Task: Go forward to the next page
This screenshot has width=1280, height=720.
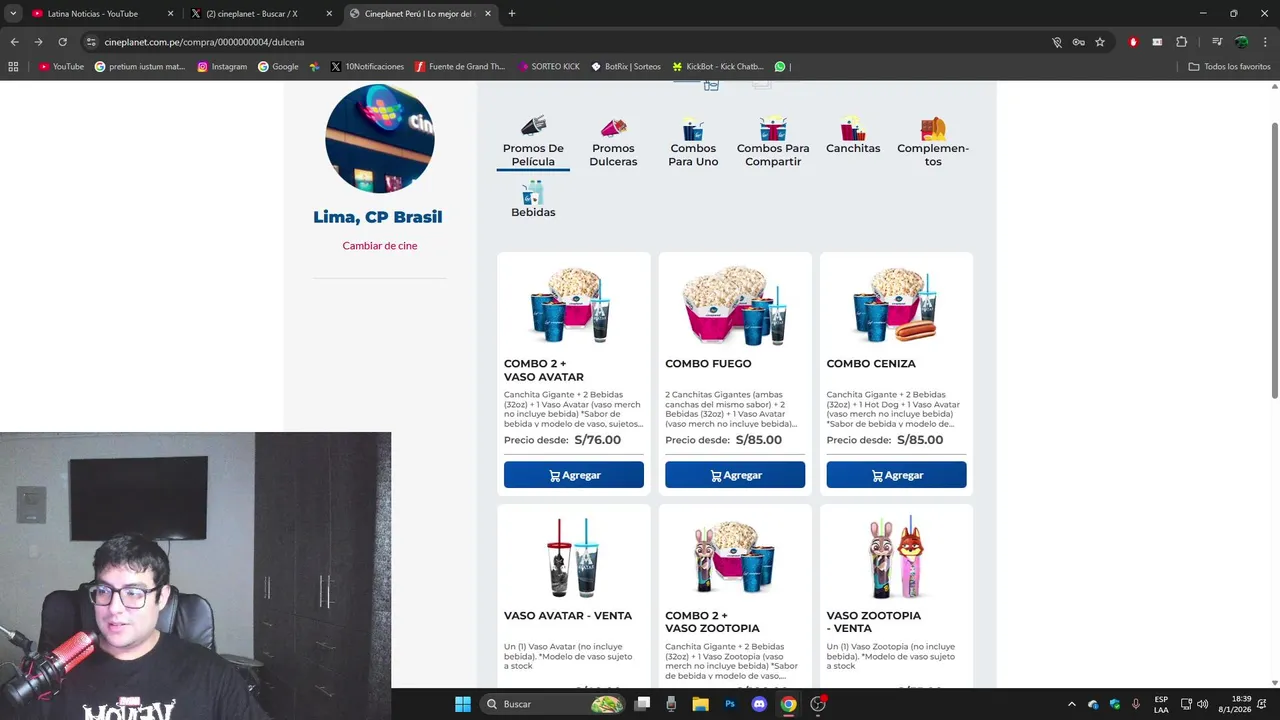Action: tap(38, 42)
